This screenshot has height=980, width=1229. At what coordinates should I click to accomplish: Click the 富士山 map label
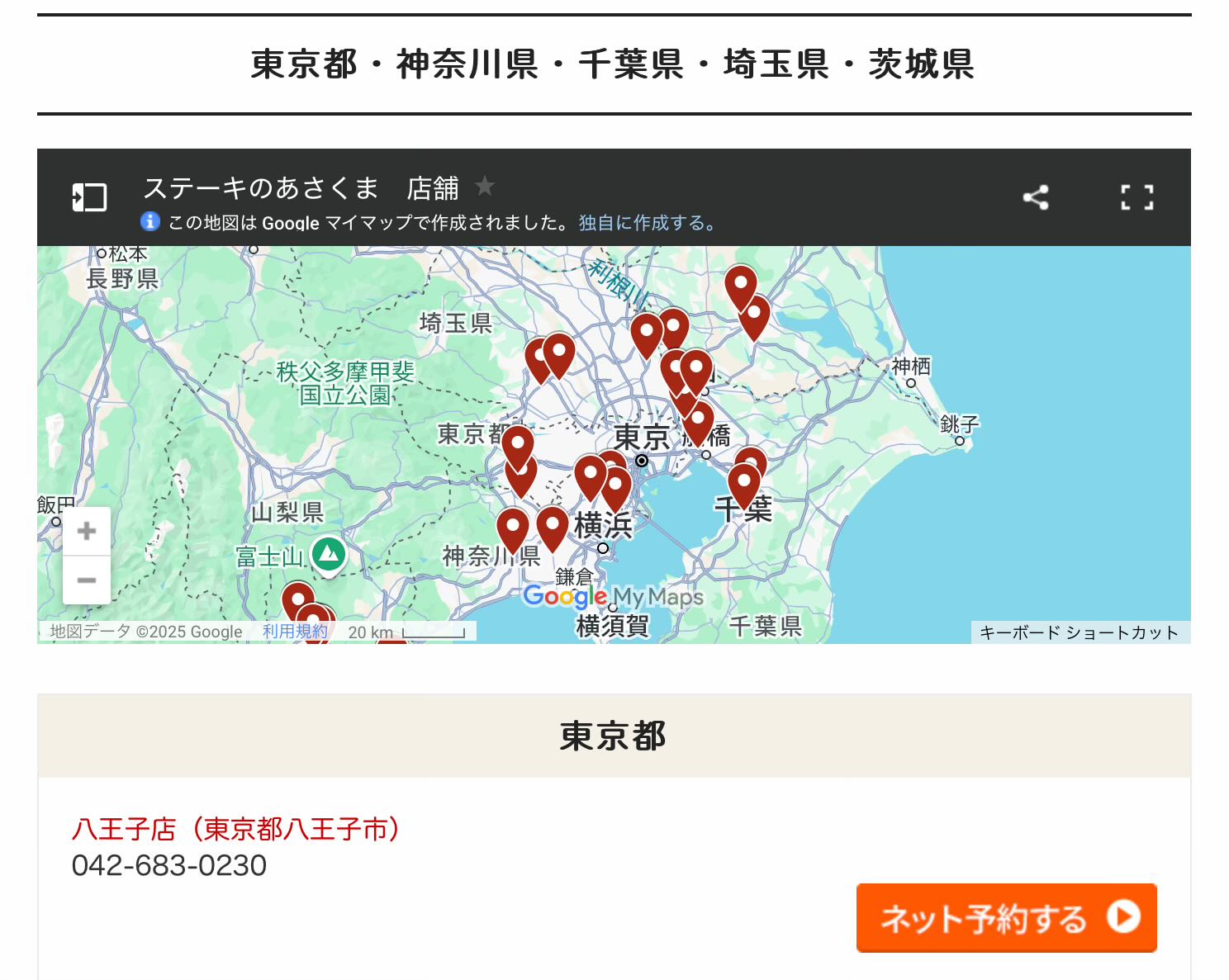click(x=269, y=557)
